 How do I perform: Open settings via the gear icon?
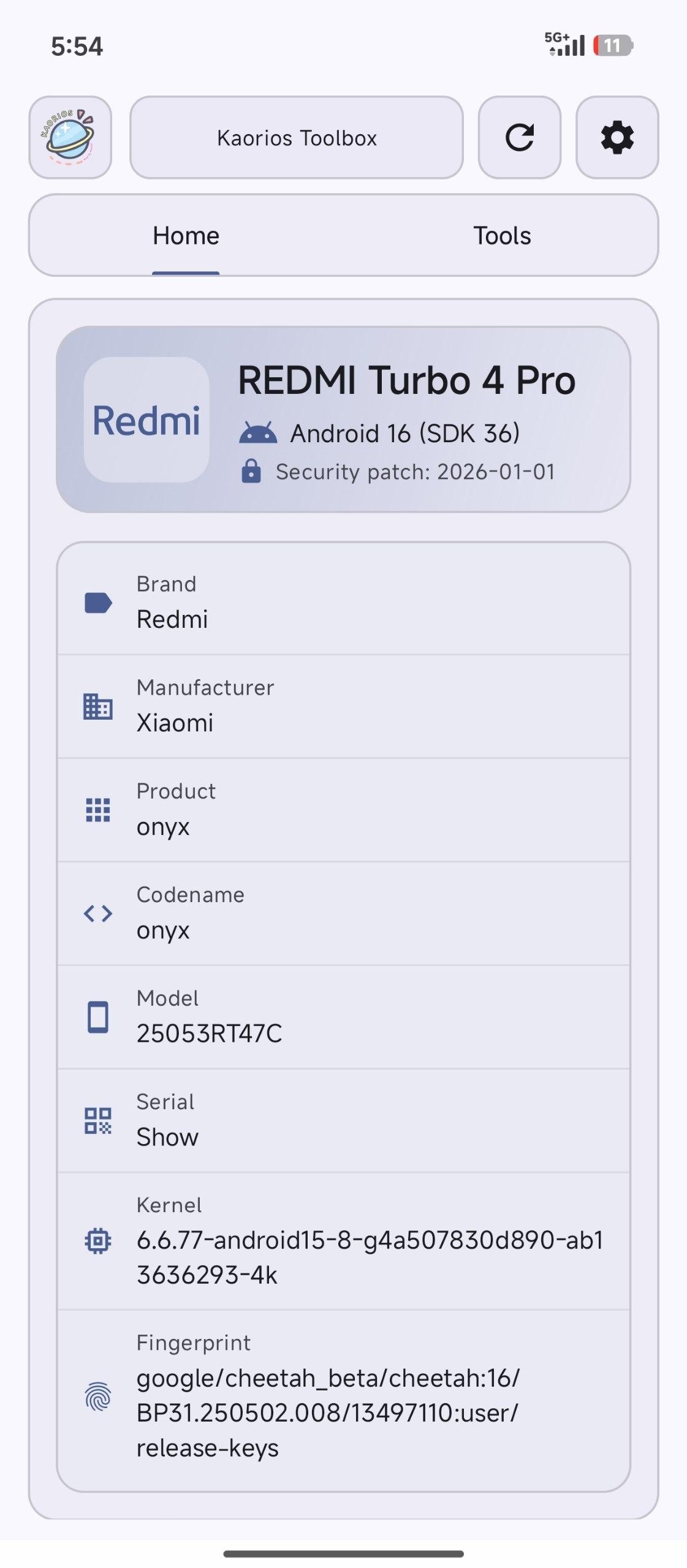click(x=617, y=137)
